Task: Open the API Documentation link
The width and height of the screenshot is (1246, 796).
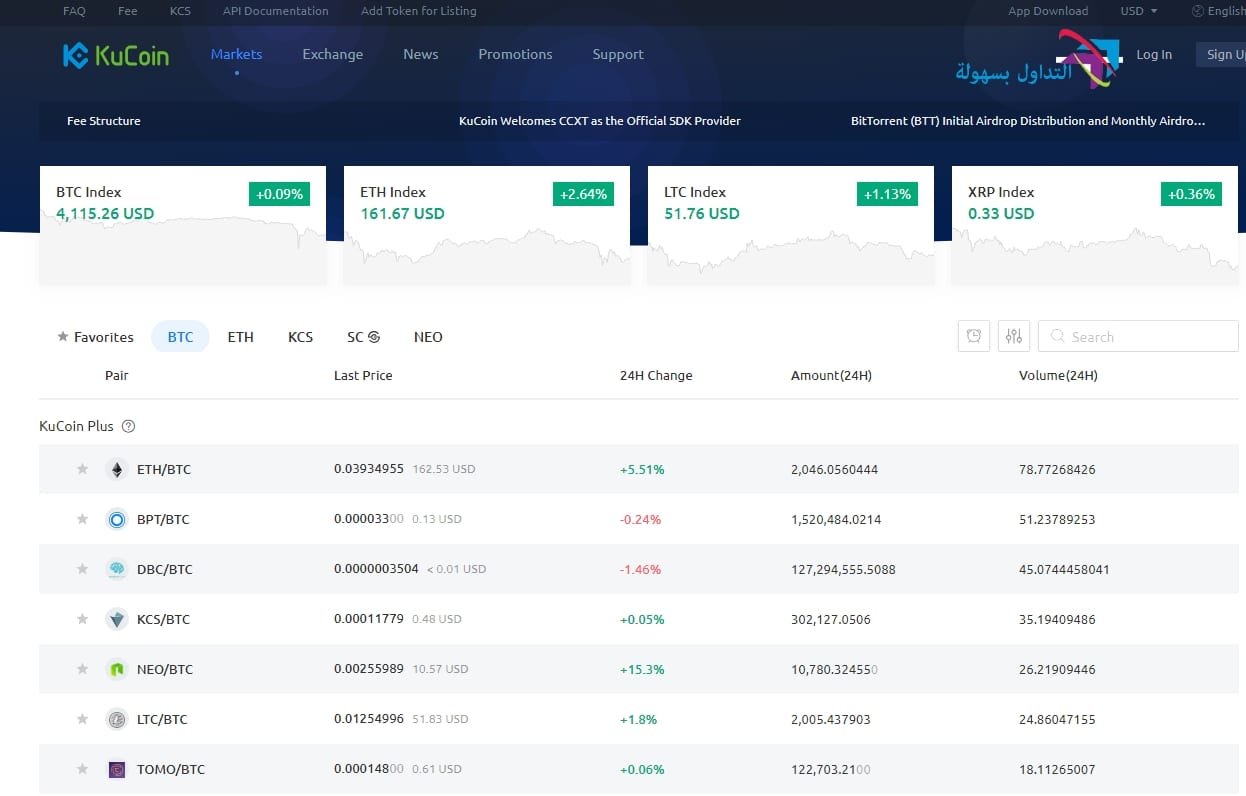Action: pos(275,11)
